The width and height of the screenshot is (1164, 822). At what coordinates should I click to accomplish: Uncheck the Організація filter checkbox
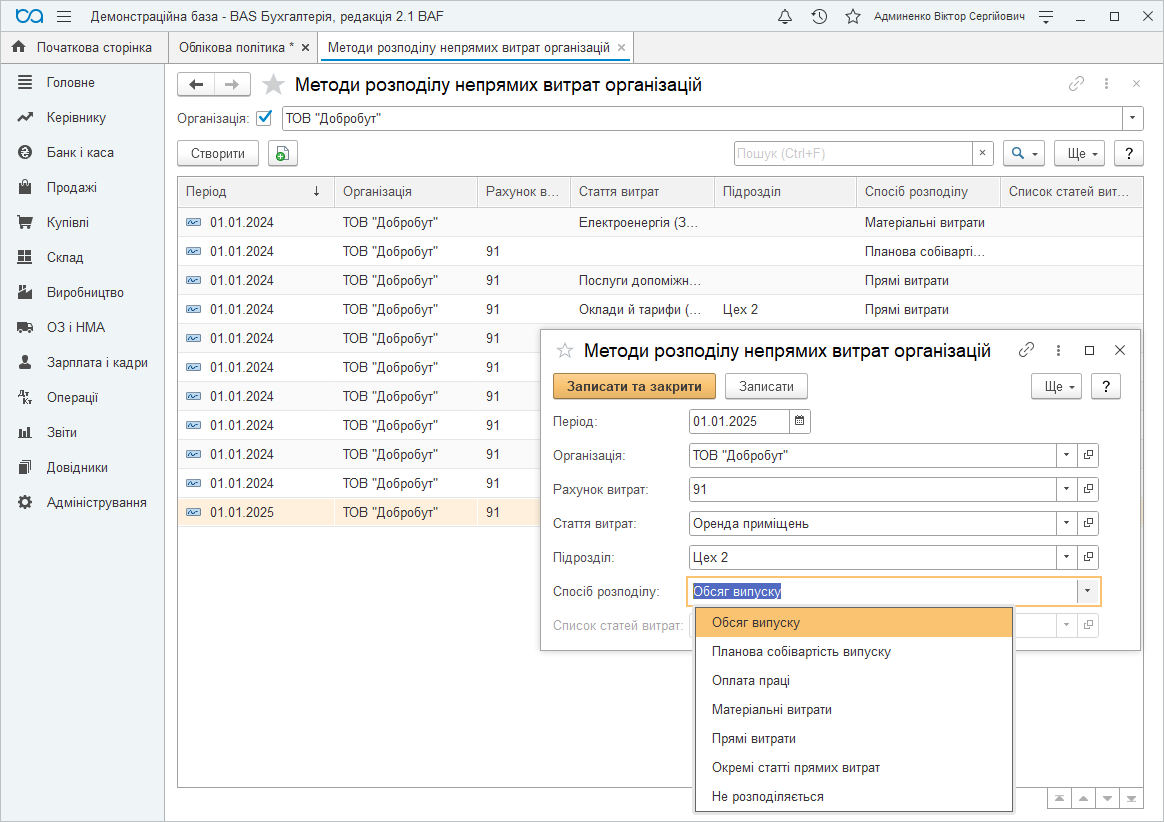pos(265,118)
